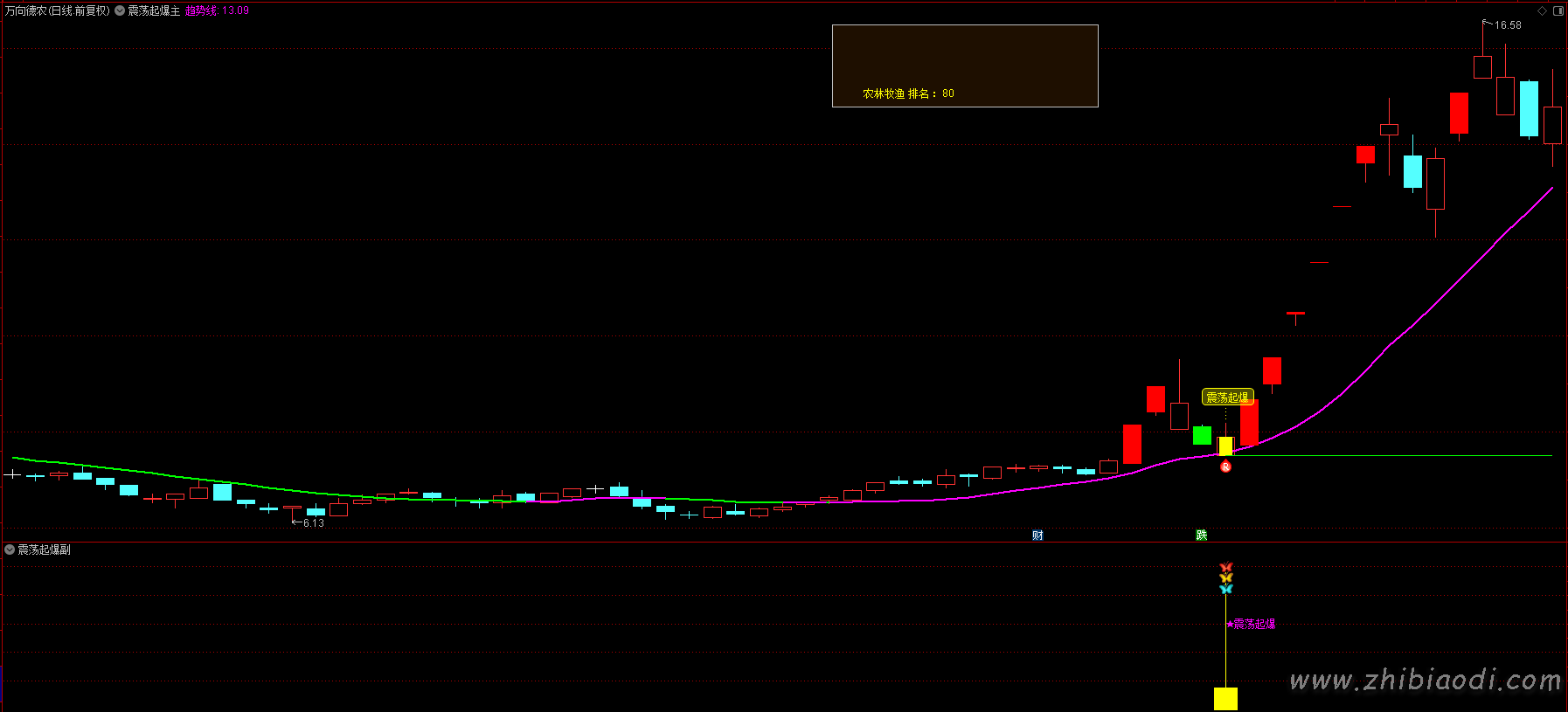Click the diamond icon at top right
1568x712 pixels.
pos(1542,10)
